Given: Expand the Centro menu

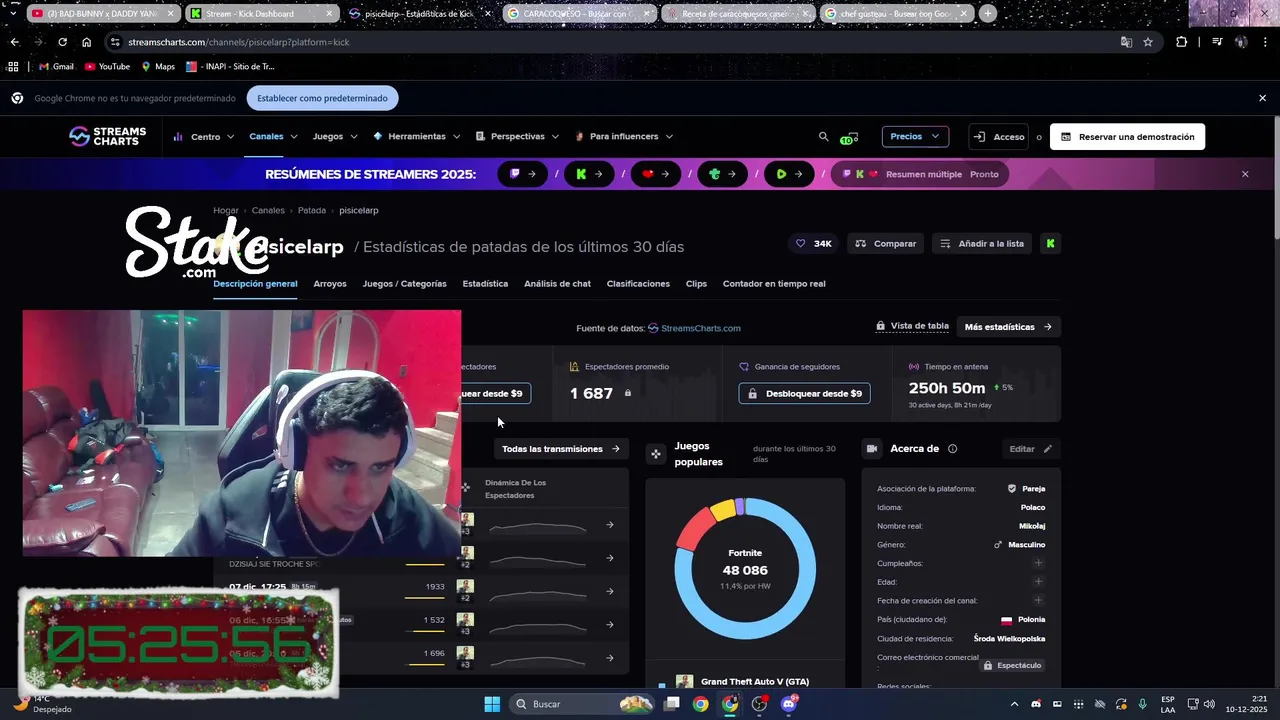Looking at the screenshot, I should [204, 137].
